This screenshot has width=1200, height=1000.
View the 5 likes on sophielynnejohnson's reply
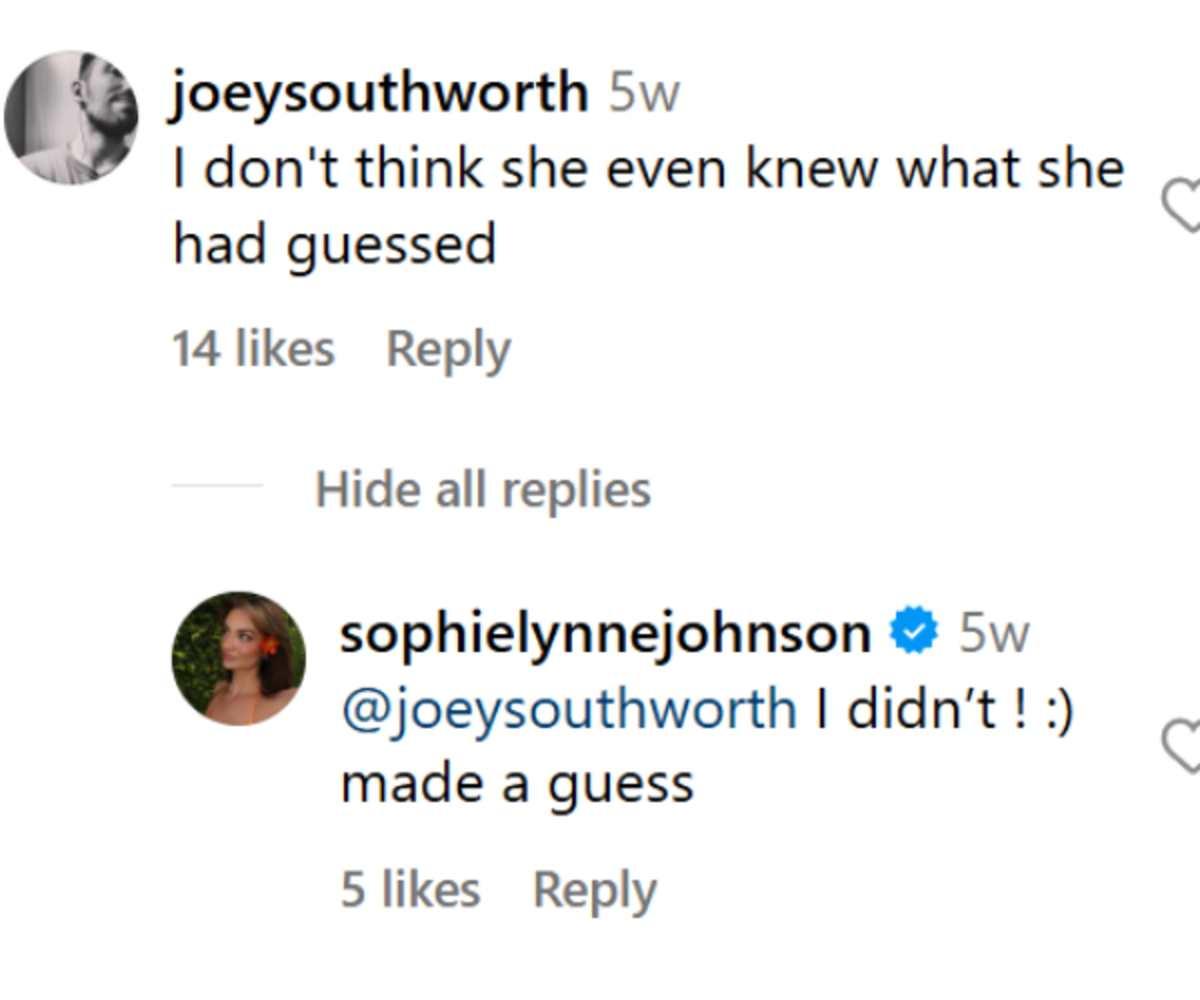[410, 890]
